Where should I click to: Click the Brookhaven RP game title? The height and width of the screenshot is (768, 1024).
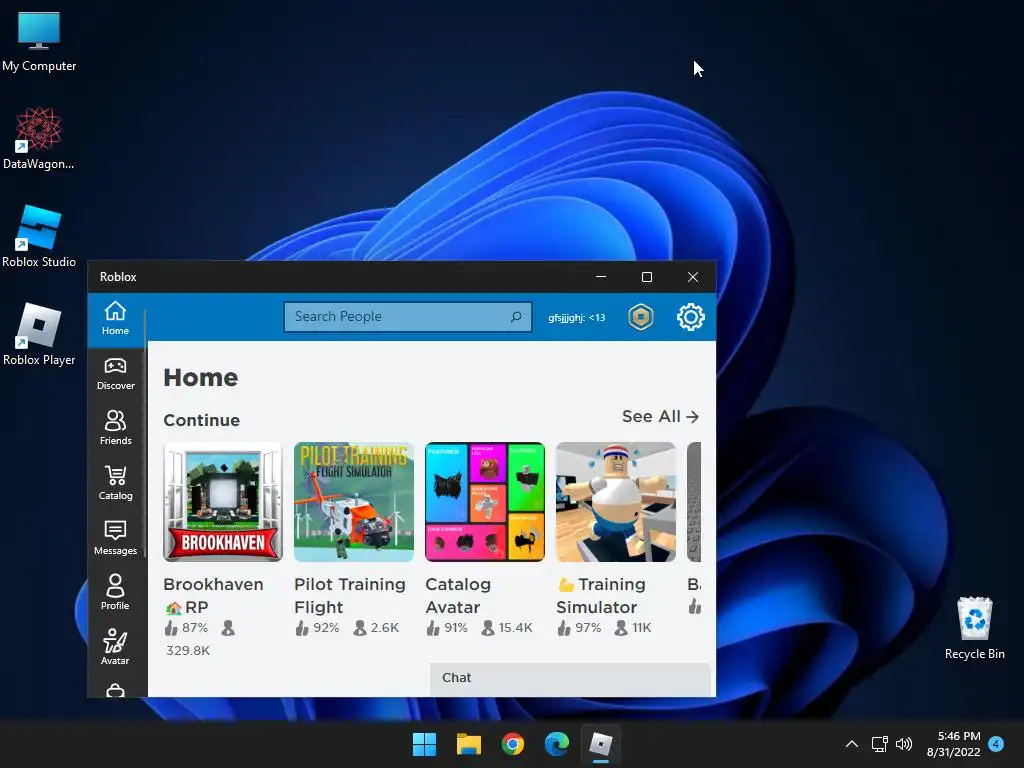tap(214, 596)
